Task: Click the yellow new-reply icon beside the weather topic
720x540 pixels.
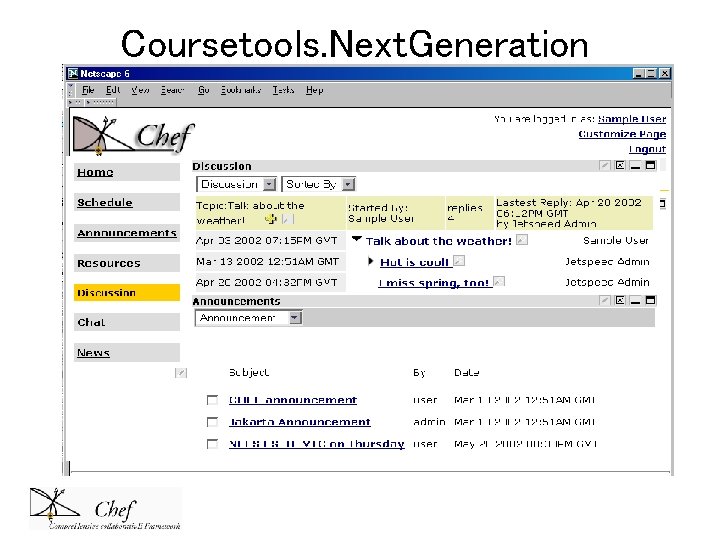Action: 271,219
